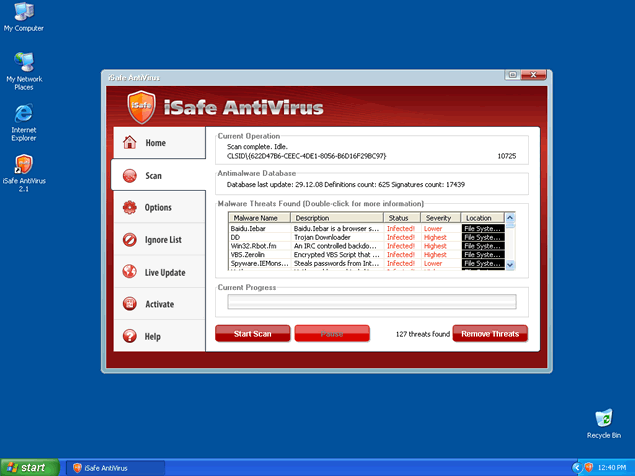635x476 pixels.
Task: Open Help from the sidebar
Action: pos(152,337)
